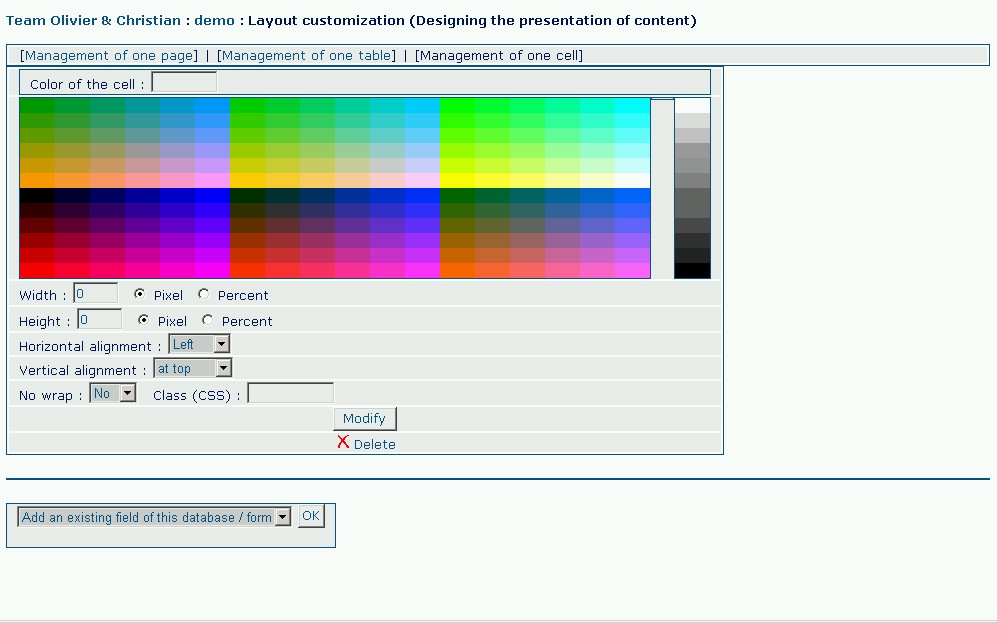Click the red X Delete icon
Image resolution: width=997 pixels, height=623 pixels.
(x=343, y=442)
